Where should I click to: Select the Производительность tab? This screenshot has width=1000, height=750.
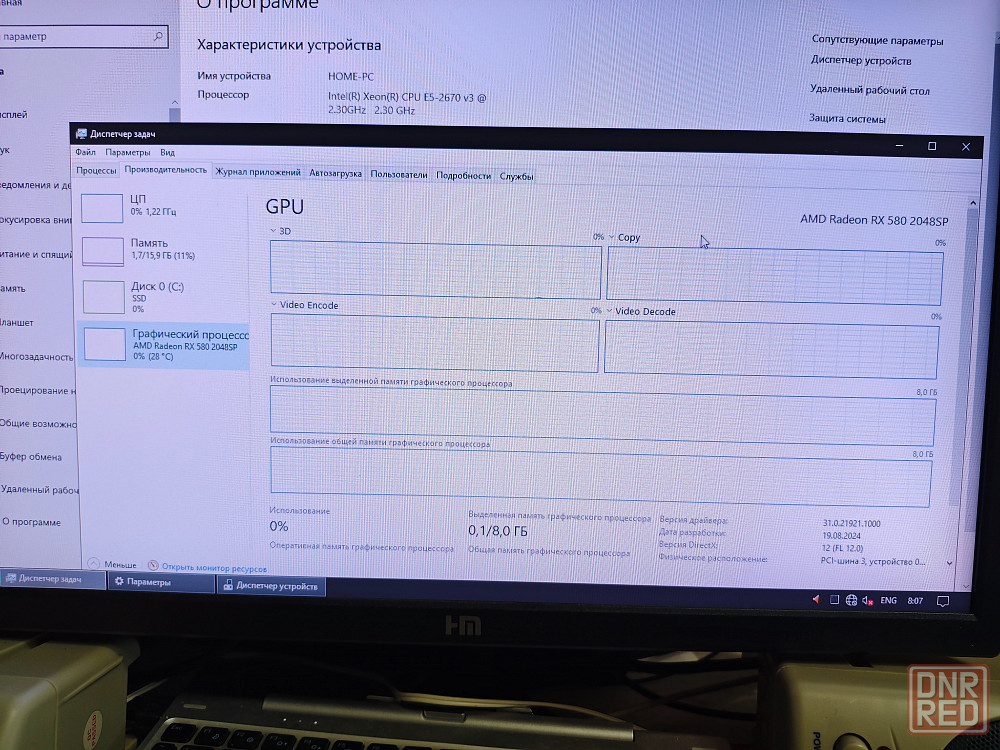[x=166, y=170]
